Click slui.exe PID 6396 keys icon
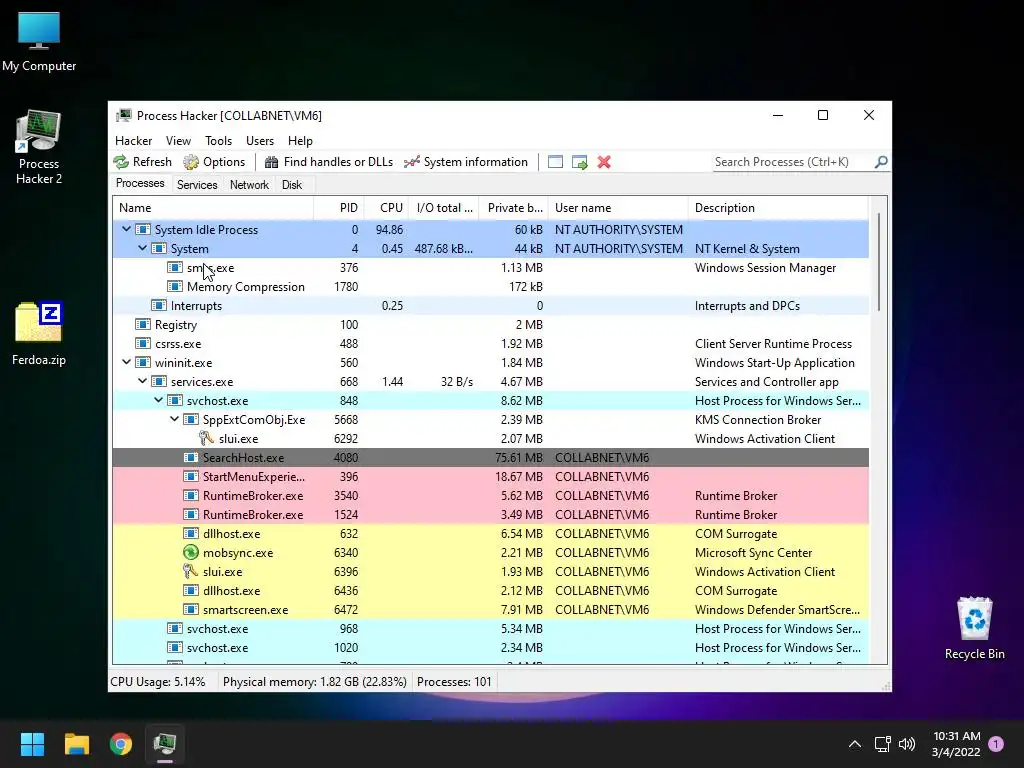Image resolution: width=1024 pixels, height=768 pixels. coord(191,571)
